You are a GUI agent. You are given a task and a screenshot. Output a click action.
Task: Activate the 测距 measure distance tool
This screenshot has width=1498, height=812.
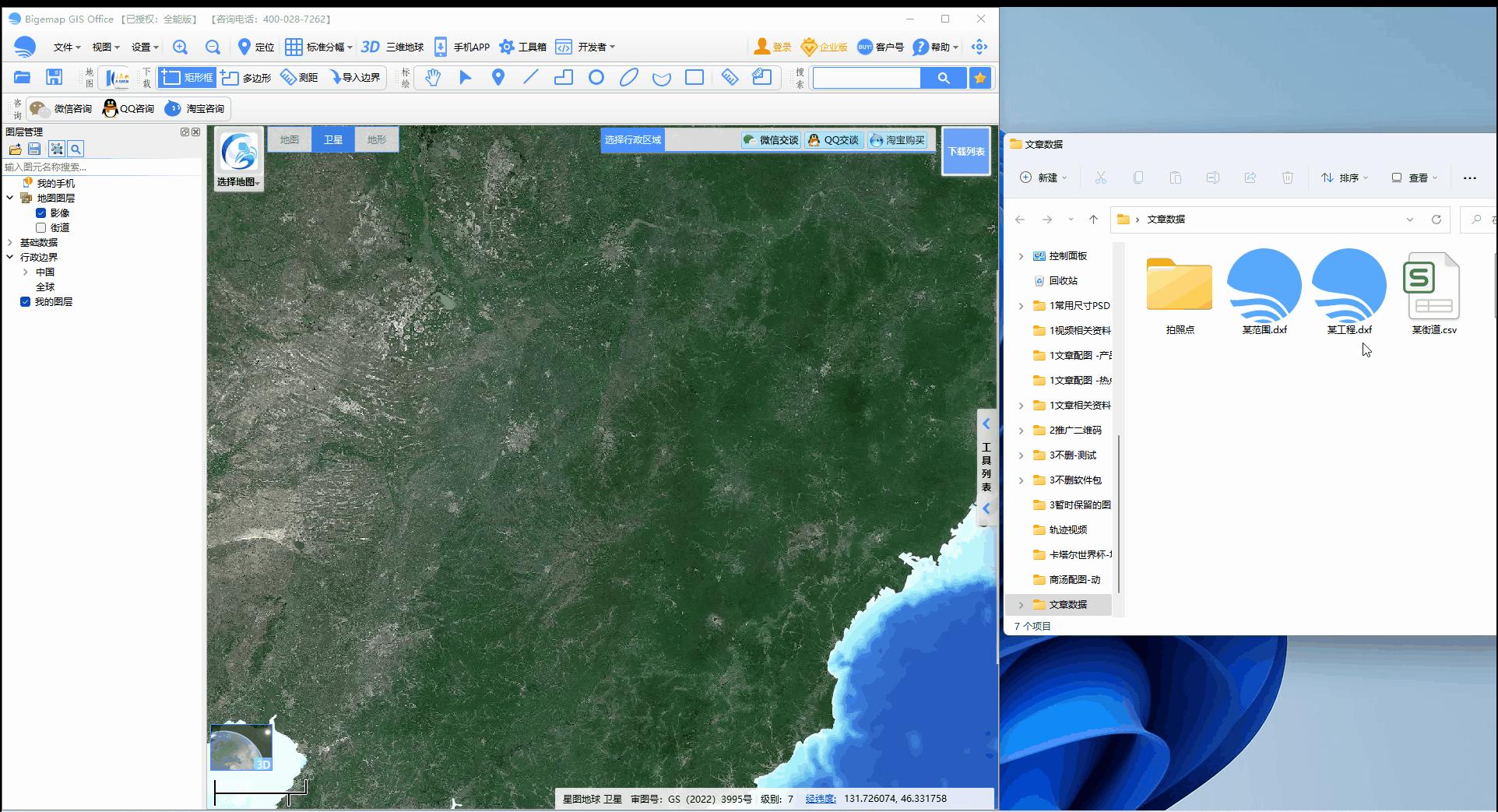[300, 77]
